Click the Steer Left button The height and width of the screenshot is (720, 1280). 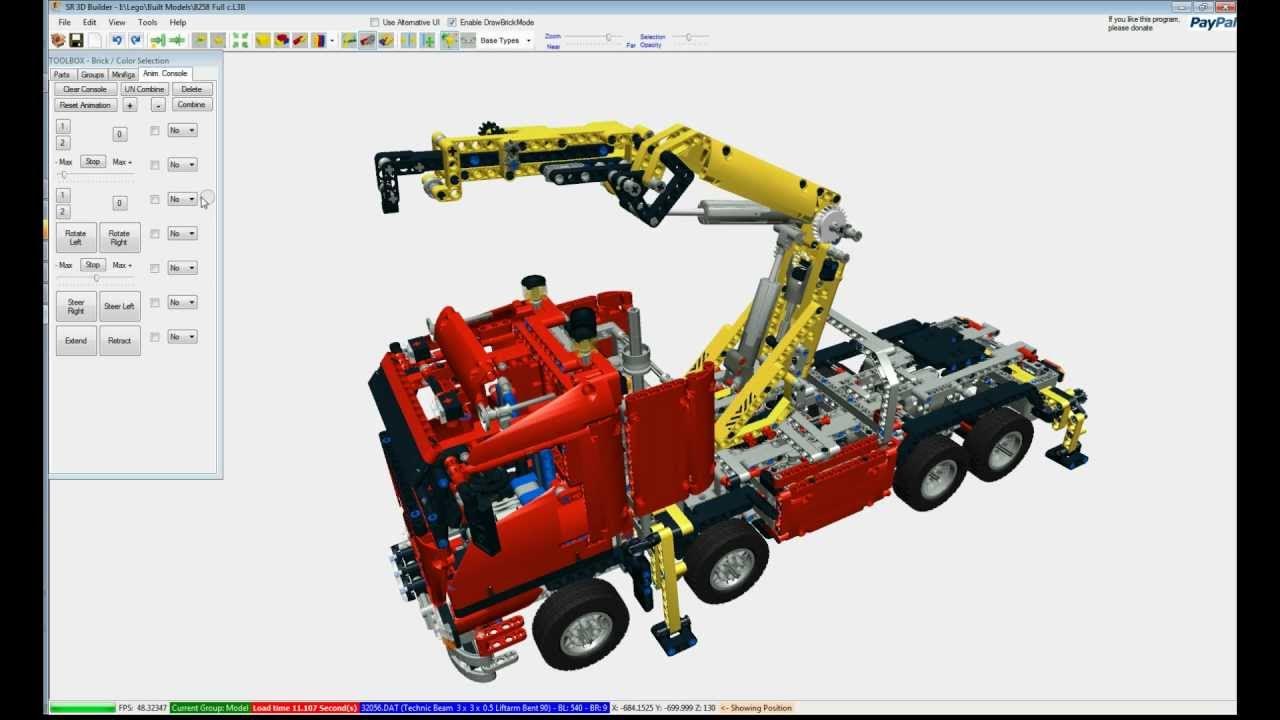(x=119, y=306)
